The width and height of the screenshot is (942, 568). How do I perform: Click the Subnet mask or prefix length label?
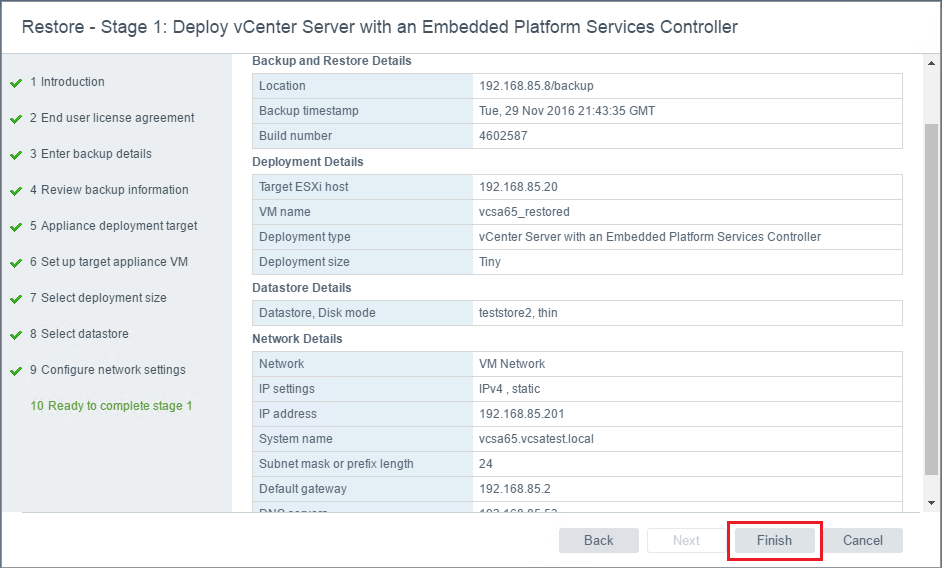[x=336, y=464]
